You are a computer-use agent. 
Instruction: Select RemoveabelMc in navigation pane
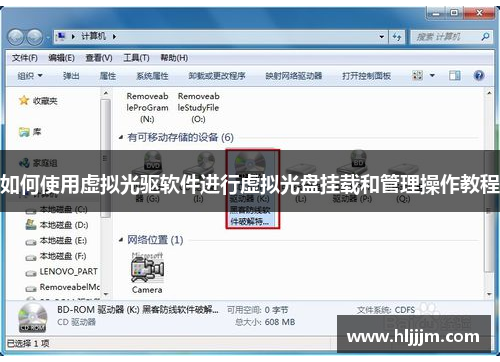(x=70, y=287)
